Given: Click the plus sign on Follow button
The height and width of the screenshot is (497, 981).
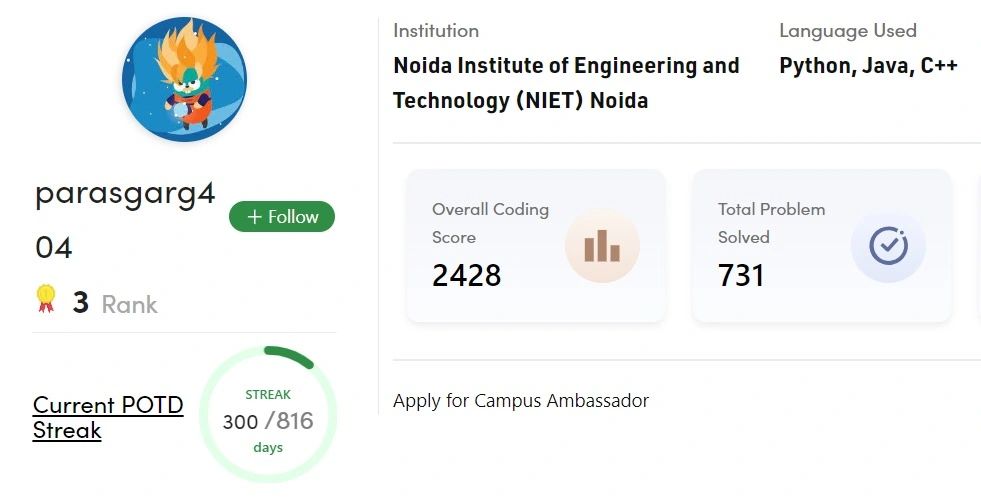Looking at the screenshot, I should (254, 217).
